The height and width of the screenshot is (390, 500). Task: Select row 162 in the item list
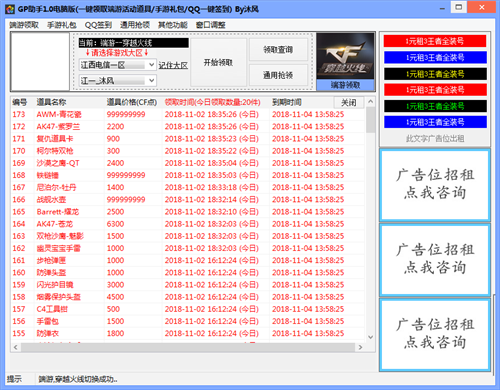[188, 248]
